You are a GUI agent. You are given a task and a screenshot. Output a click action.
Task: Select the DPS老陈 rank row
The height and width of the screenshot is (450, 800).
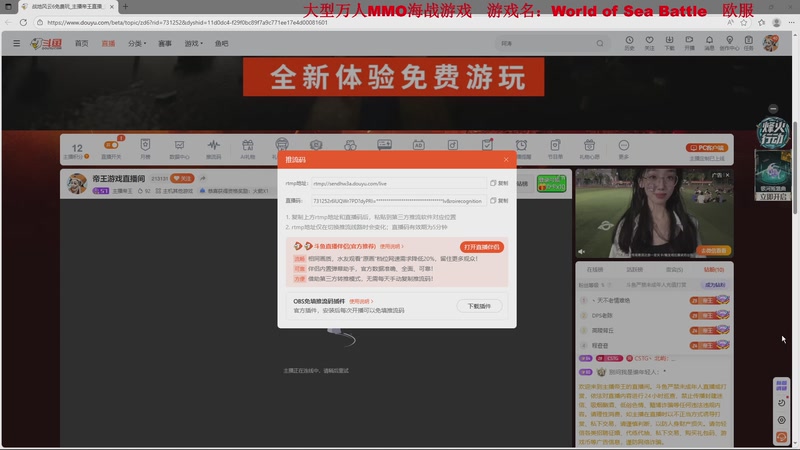coord(654,315)
